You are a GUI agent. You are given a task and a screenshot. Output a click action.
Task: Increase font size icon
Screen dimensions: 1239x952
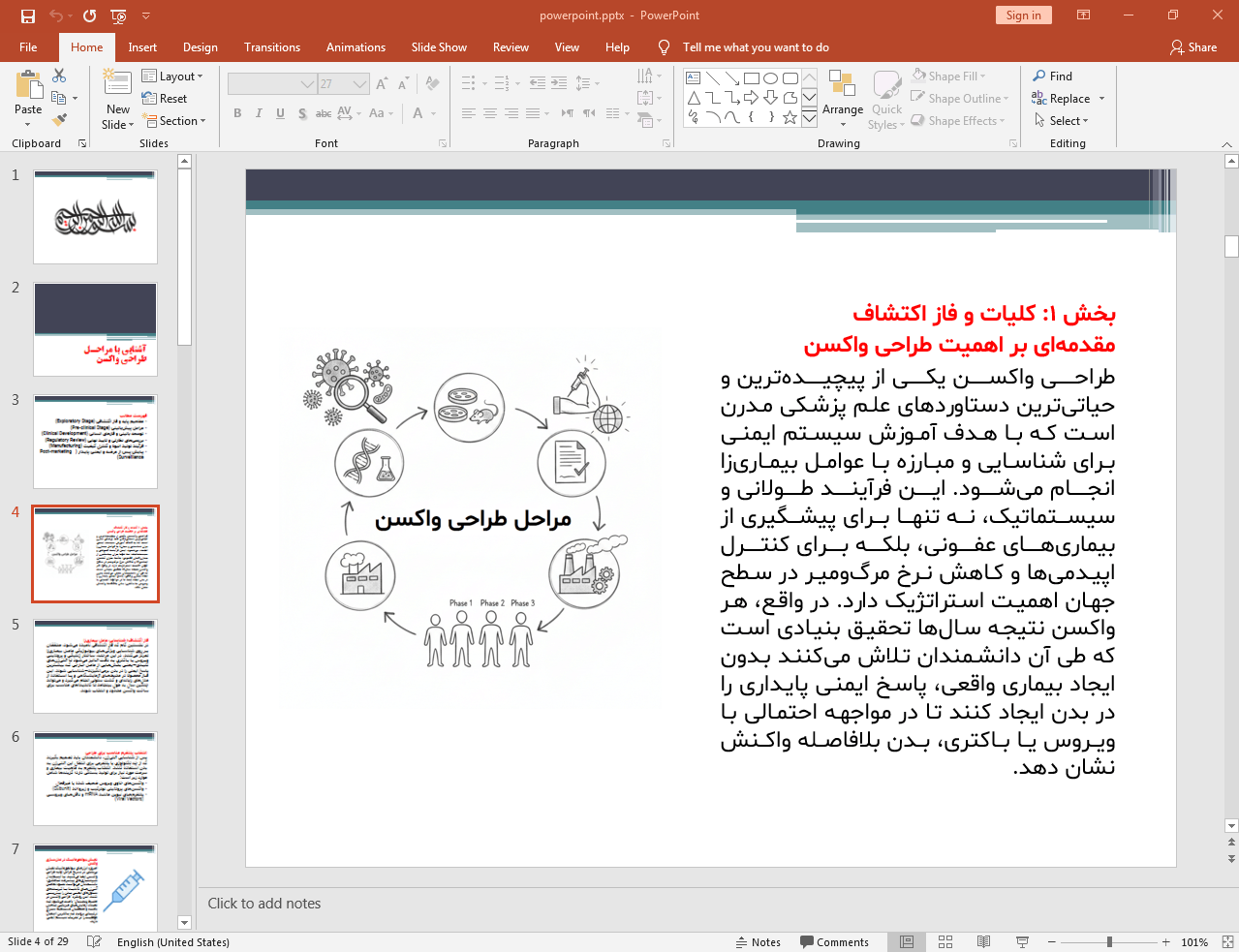tap(382, 84)
